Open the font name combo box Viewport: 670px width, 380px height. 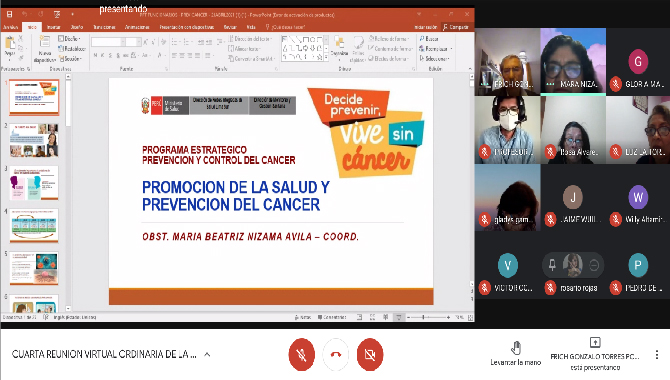point(108,42)
